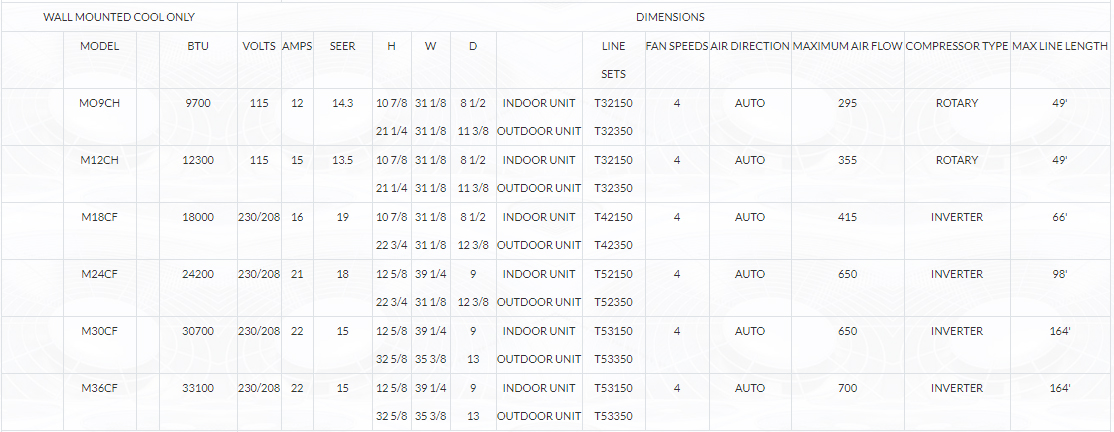Click the MO9CH model cell
1114x432 pixels.
pos(99,103)
